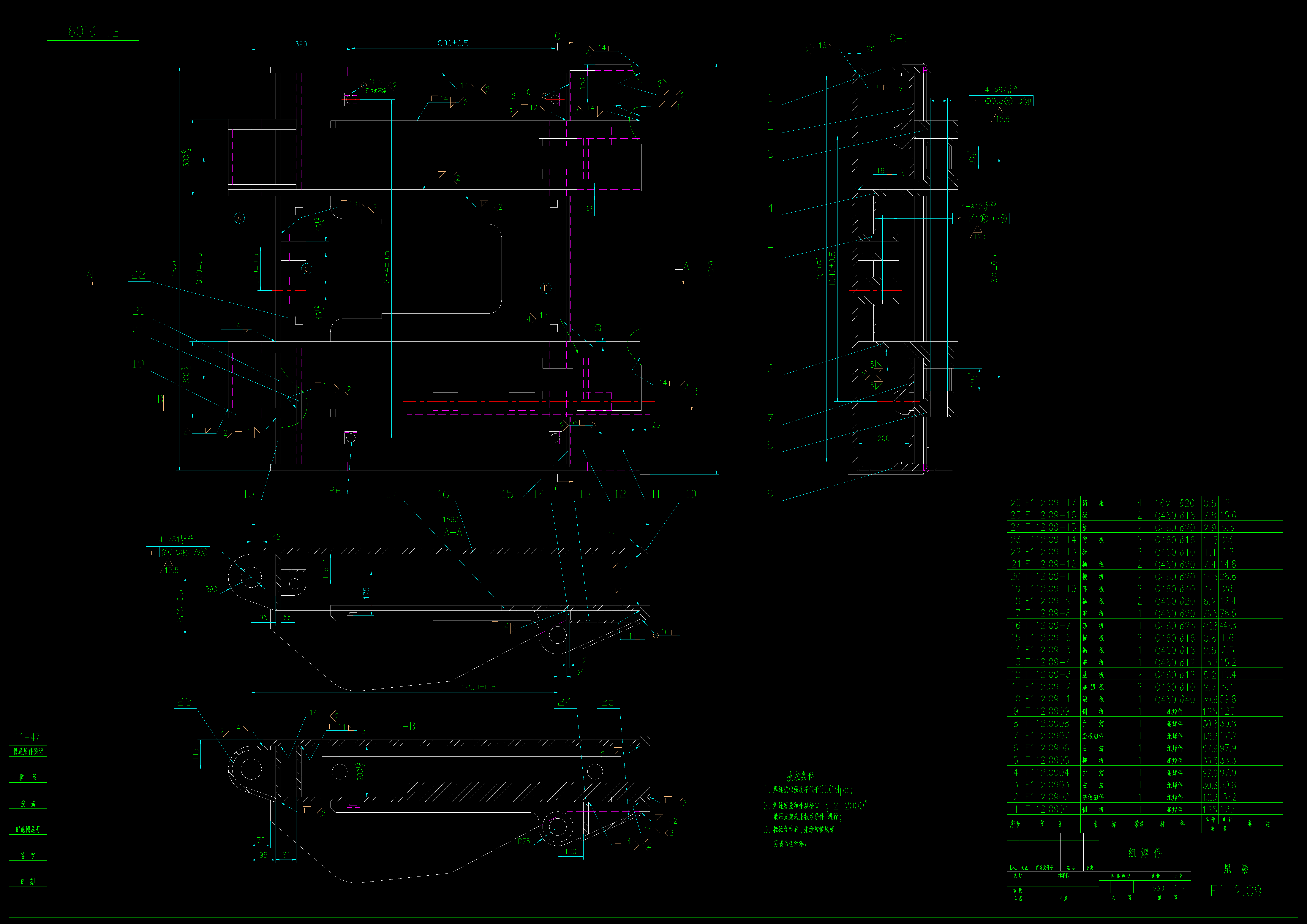Select the 800±0.5 dimension text
The height and width of the screenshot is (924, 1307).
tap(453, 43)
